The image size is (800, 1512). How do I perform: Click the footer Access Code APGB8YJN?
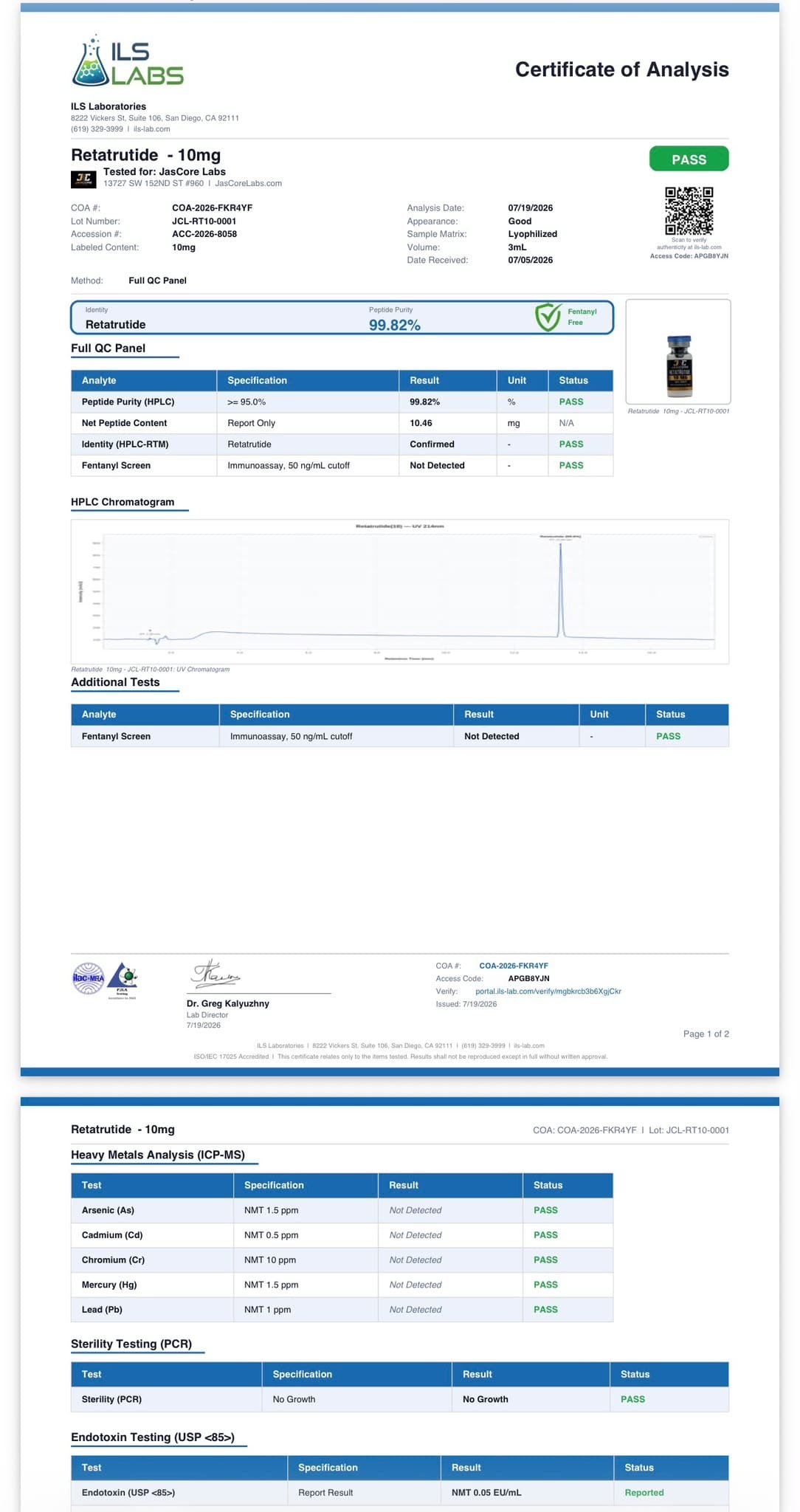[528, 979]
